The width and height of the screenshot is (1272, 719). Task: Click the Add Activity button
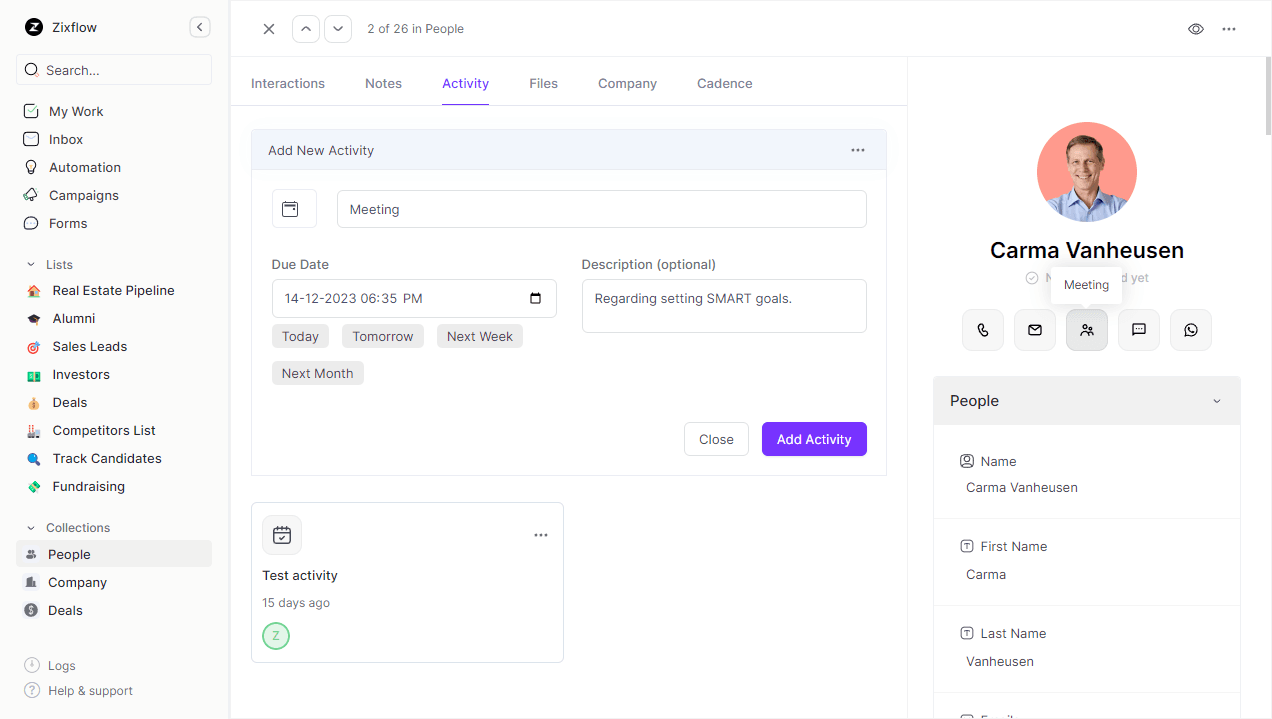tap(814, 439)
